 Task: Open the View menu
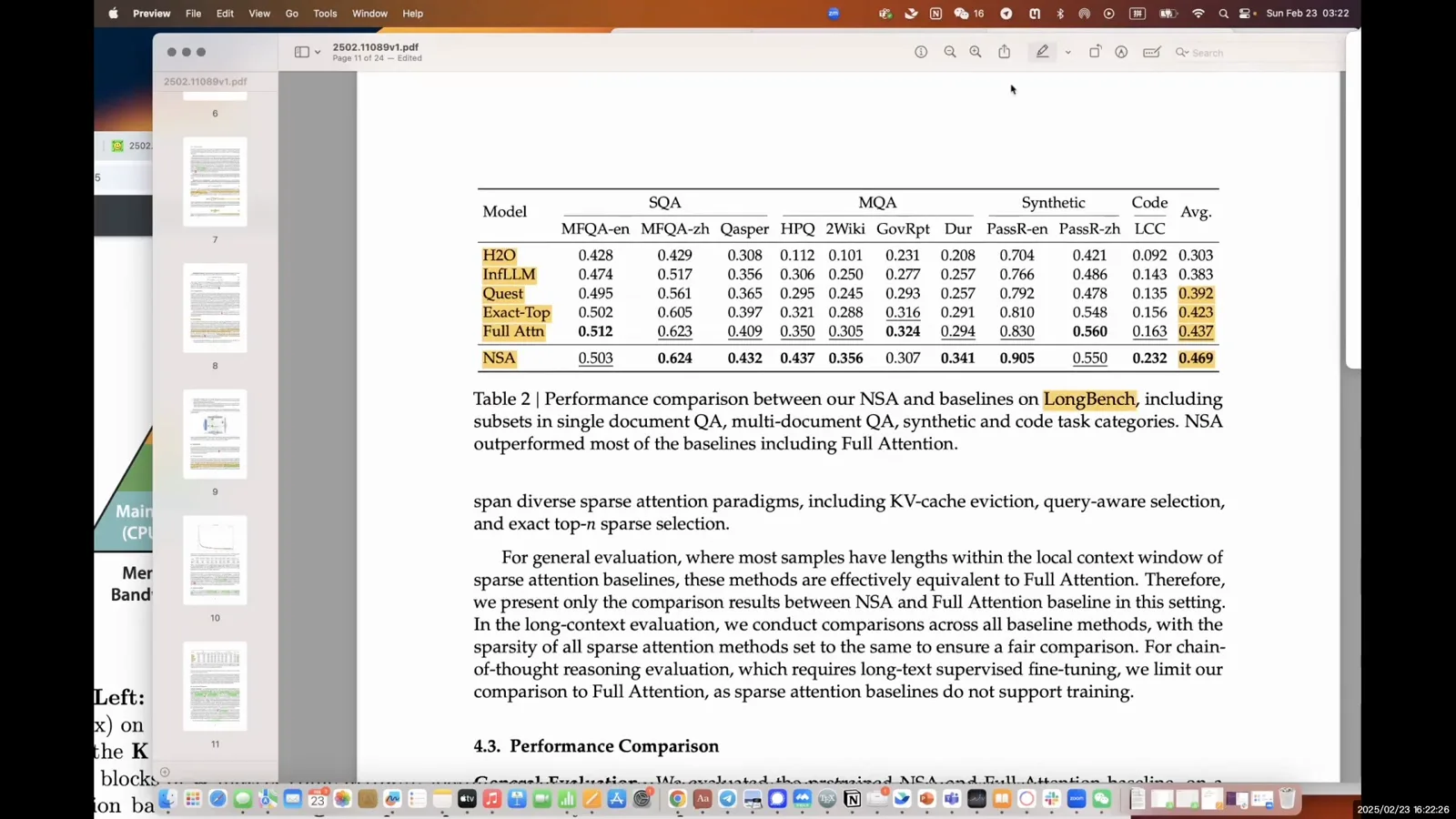pyautogui.click(x=259, y=14)
